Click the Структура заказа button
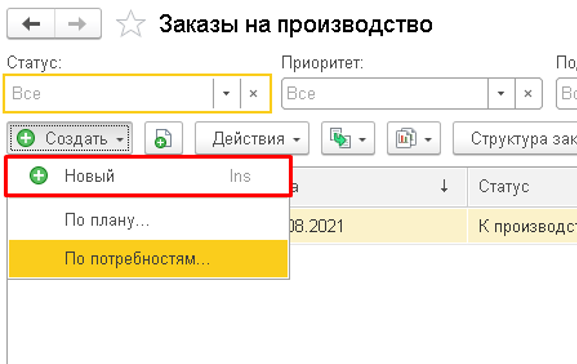This screenshot has height=364, width=577. [515, 139]
